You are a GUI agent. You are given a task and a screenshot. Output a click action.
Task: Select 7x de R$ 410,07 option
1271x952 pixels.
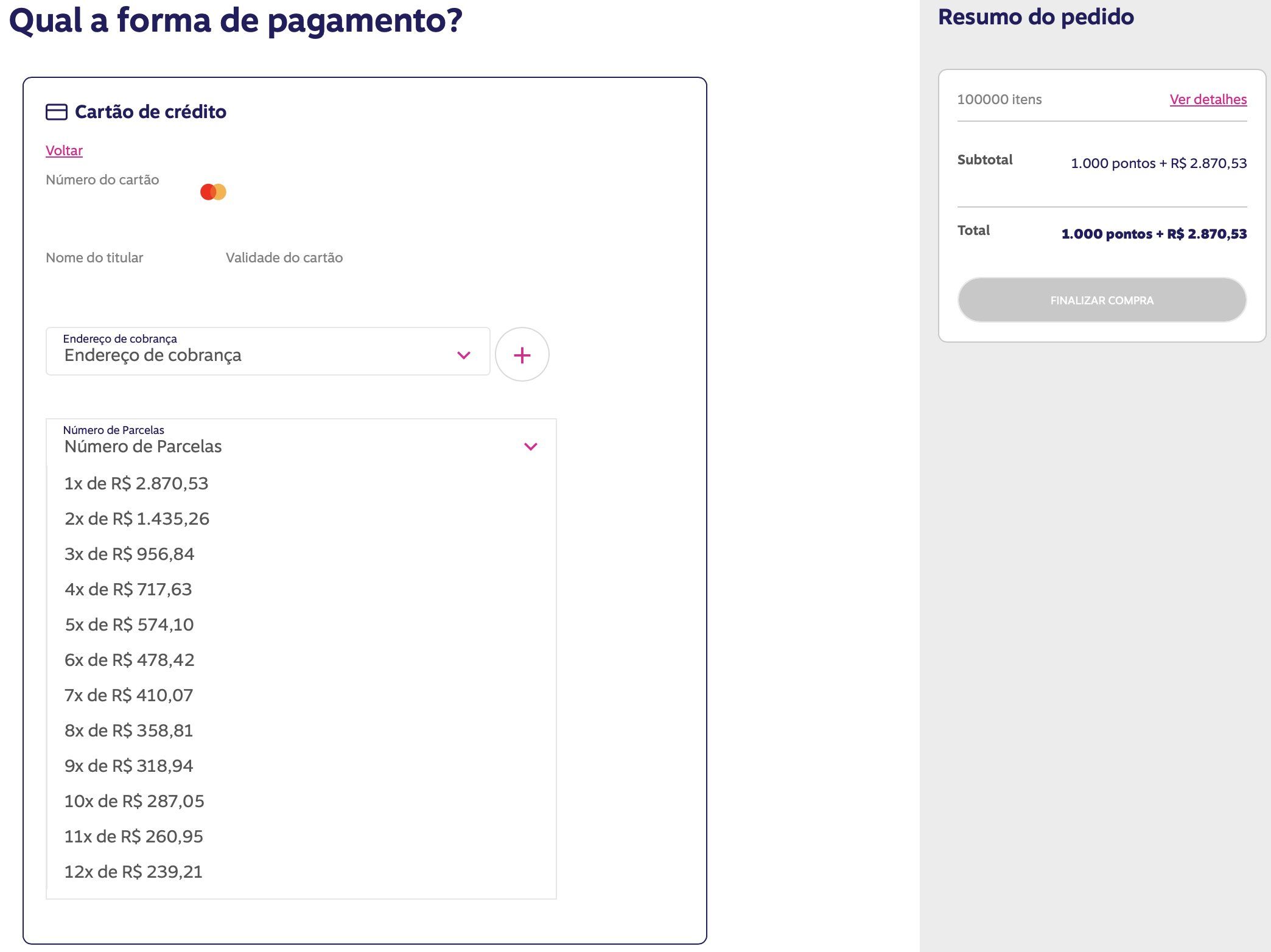(301, 695)
